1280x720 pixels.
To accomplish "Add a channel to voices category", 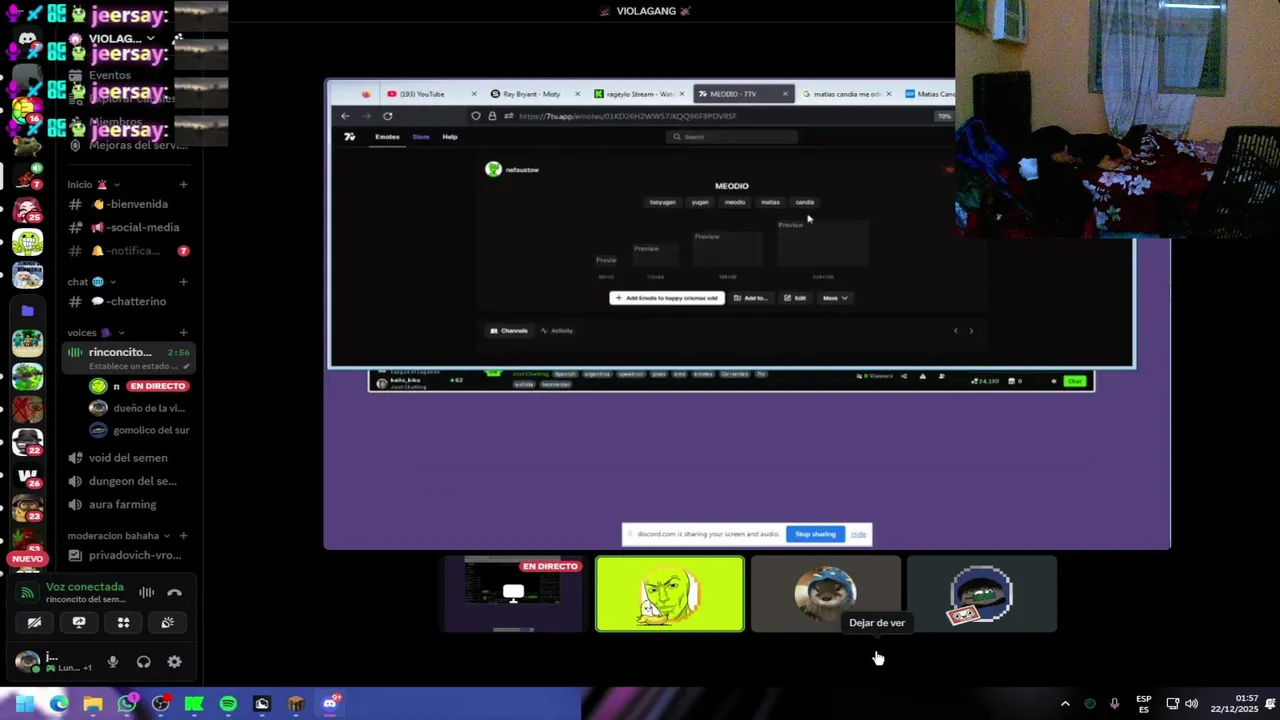I will 183,332.
